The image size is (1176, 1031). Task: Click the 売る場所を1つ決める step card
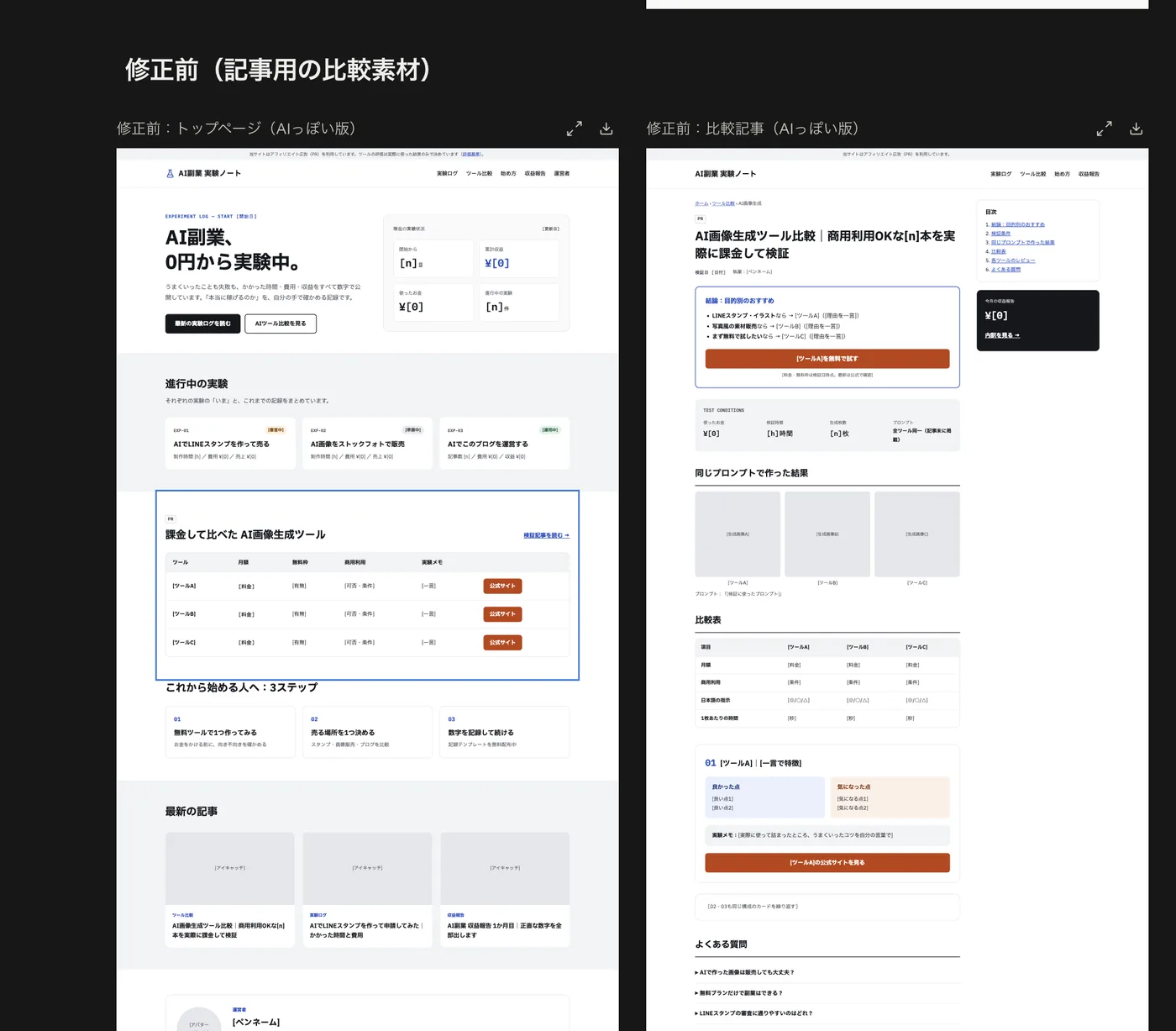click(x=367, y=732)
